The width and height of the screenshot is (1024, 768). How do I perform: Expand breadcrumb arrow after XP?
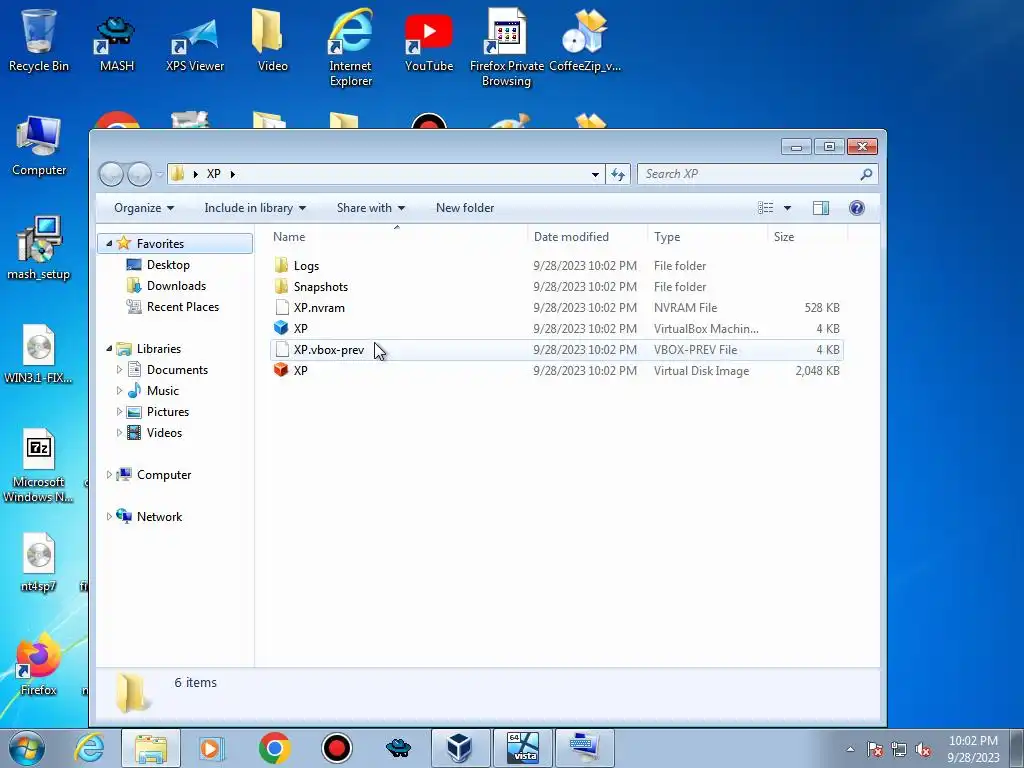pos(232,174)
